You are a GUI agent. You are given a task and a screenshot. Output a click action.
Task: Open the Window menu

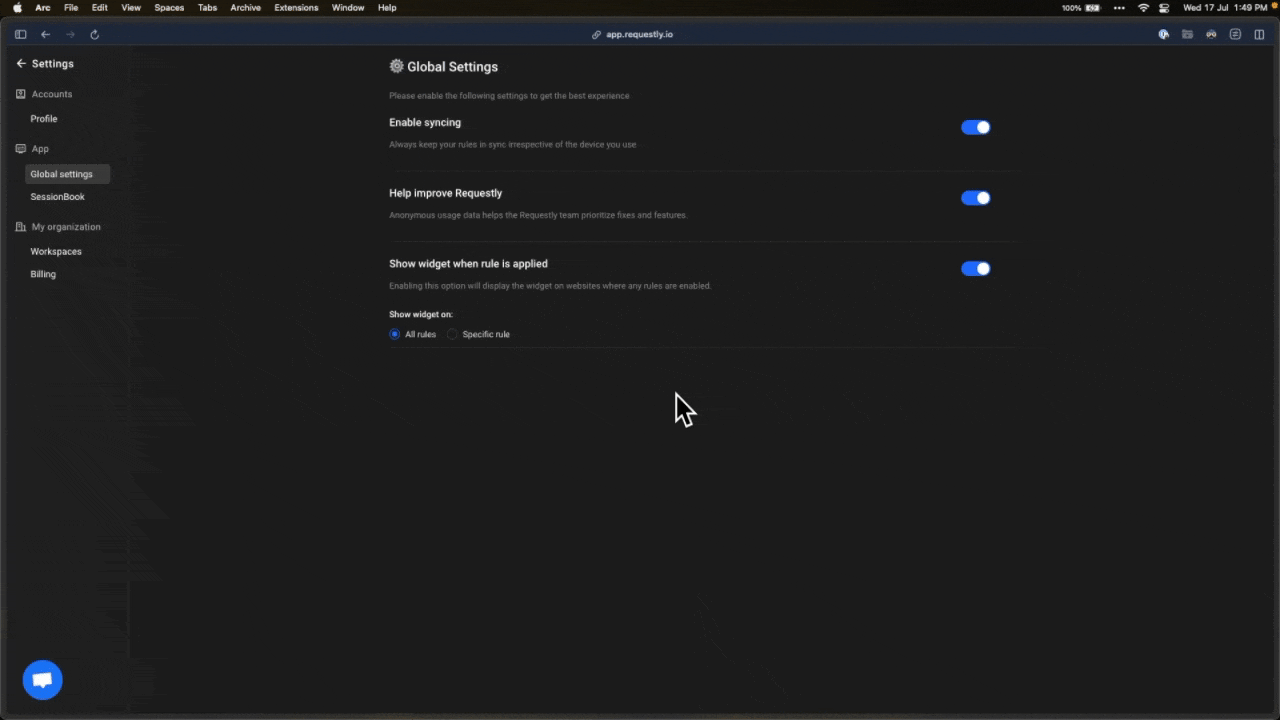click(x=348, y=7)
